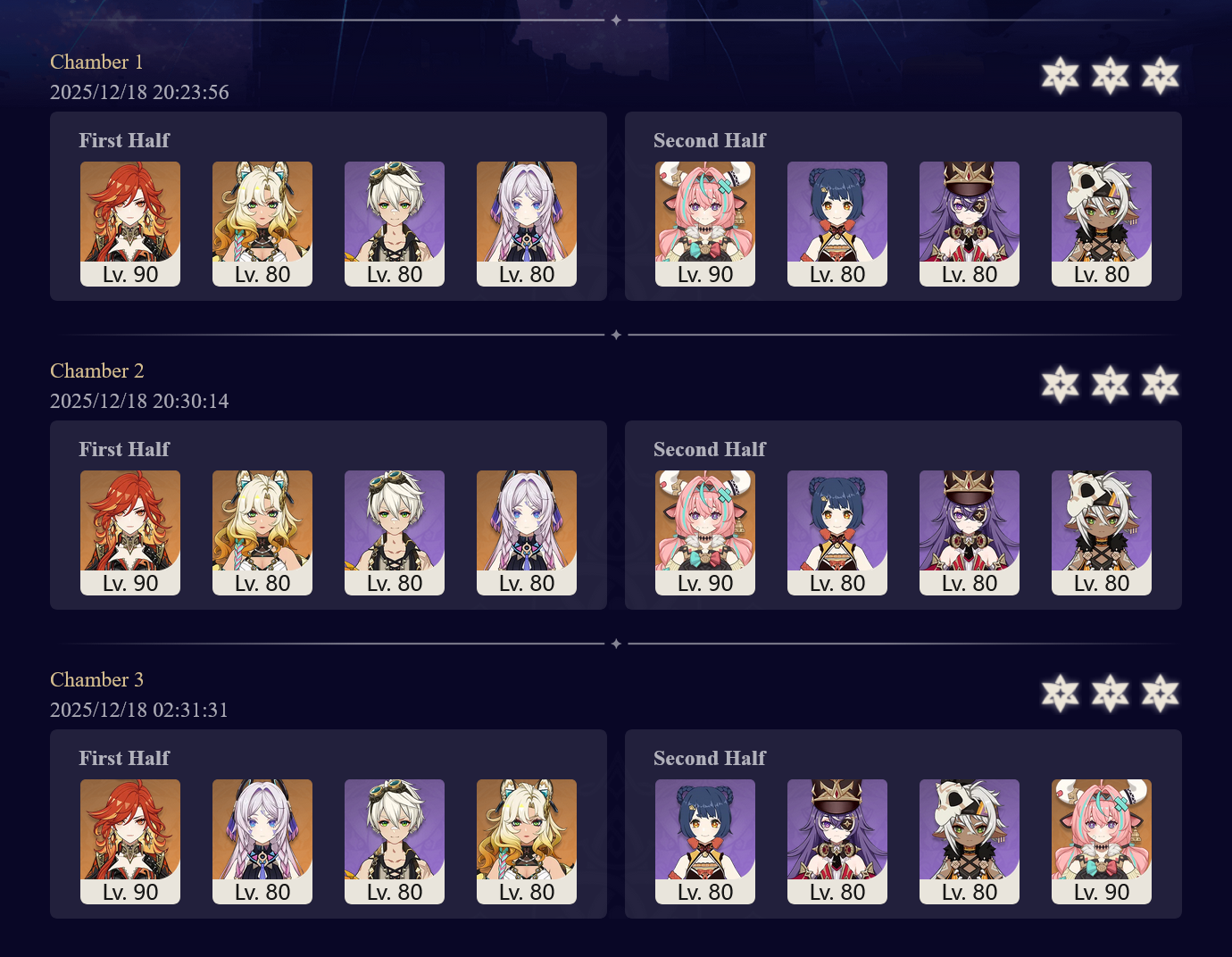Select red-haired Lv. 90 character in Chamber 2
Screen dimensions: 1232x957
(x=130, y=533)
